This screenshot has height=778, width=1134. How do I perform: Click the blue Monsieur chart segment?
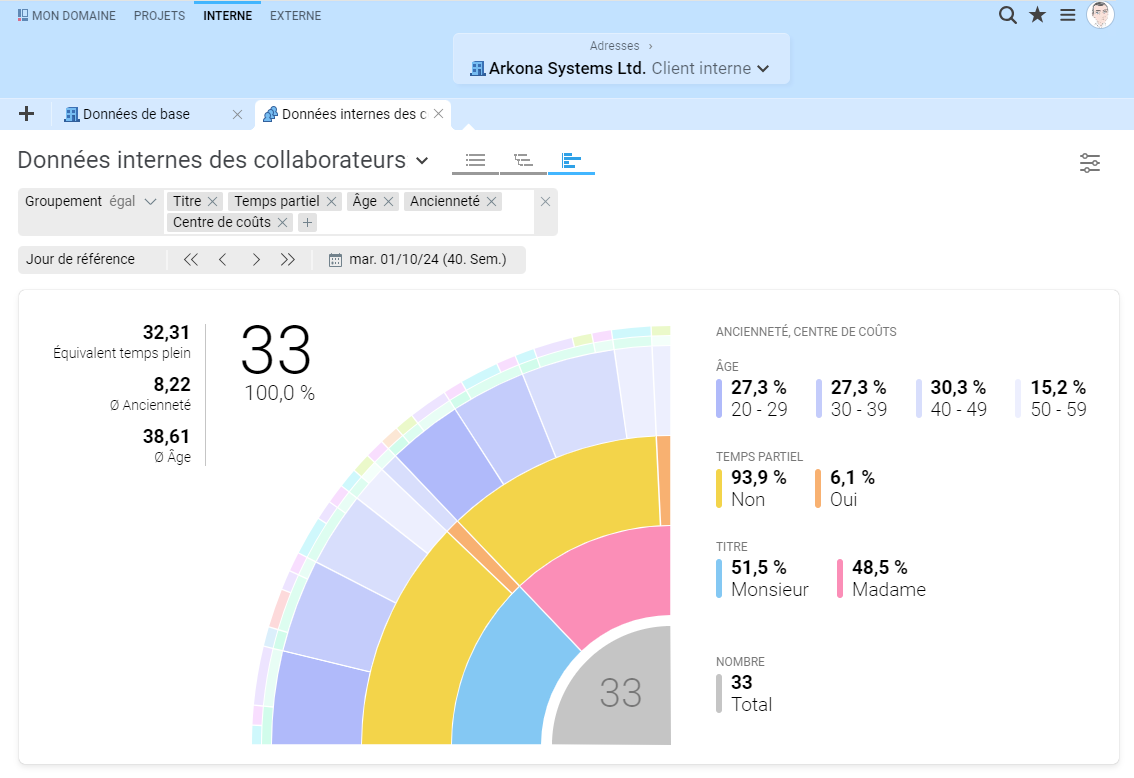pyautogui.click(x=510, y=676)
